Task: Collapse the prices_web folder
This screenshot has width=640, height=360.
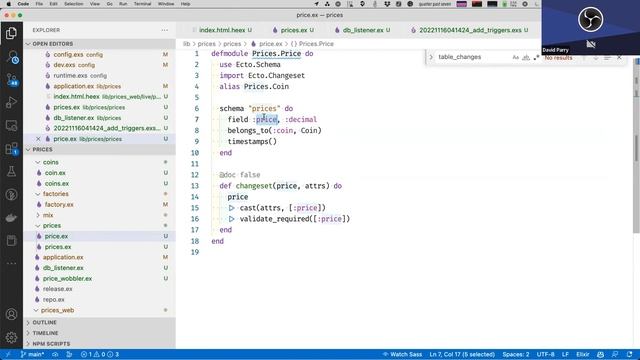Action: pyautogui.click(x=58, y=310)
